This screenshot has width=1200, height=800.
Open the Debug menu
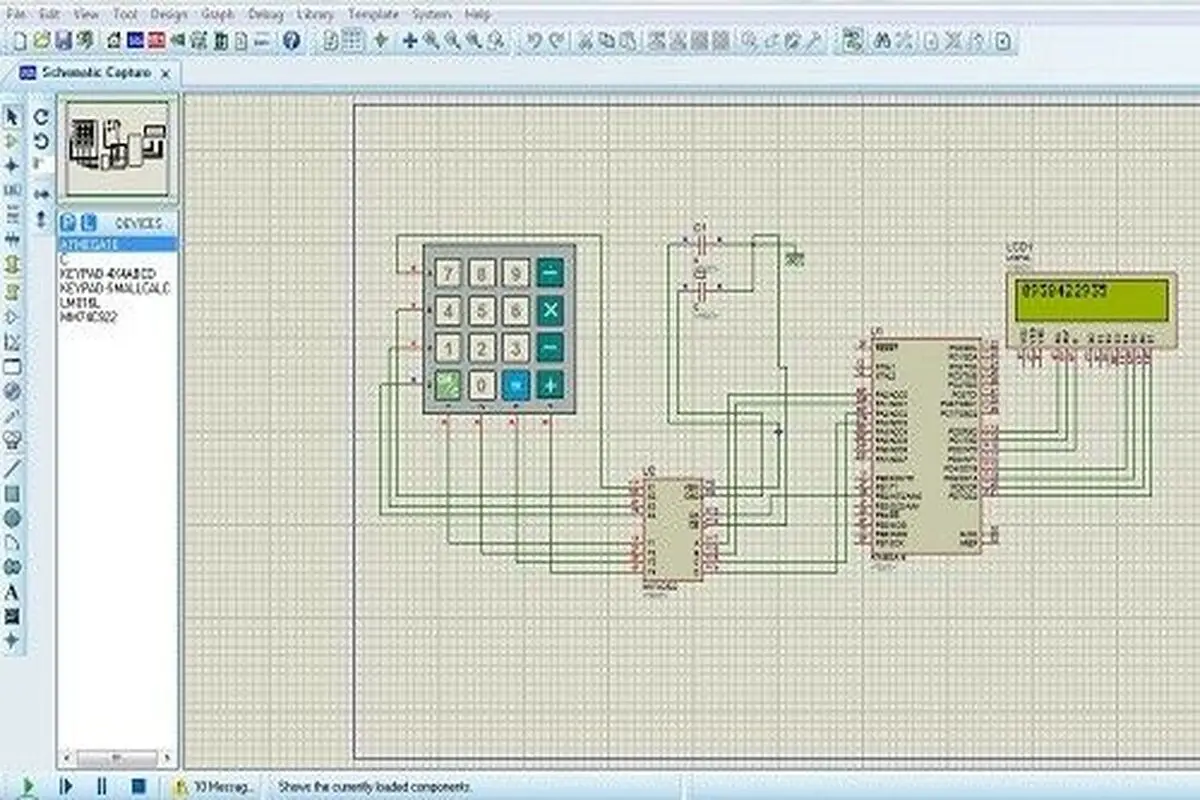[265, 15]
